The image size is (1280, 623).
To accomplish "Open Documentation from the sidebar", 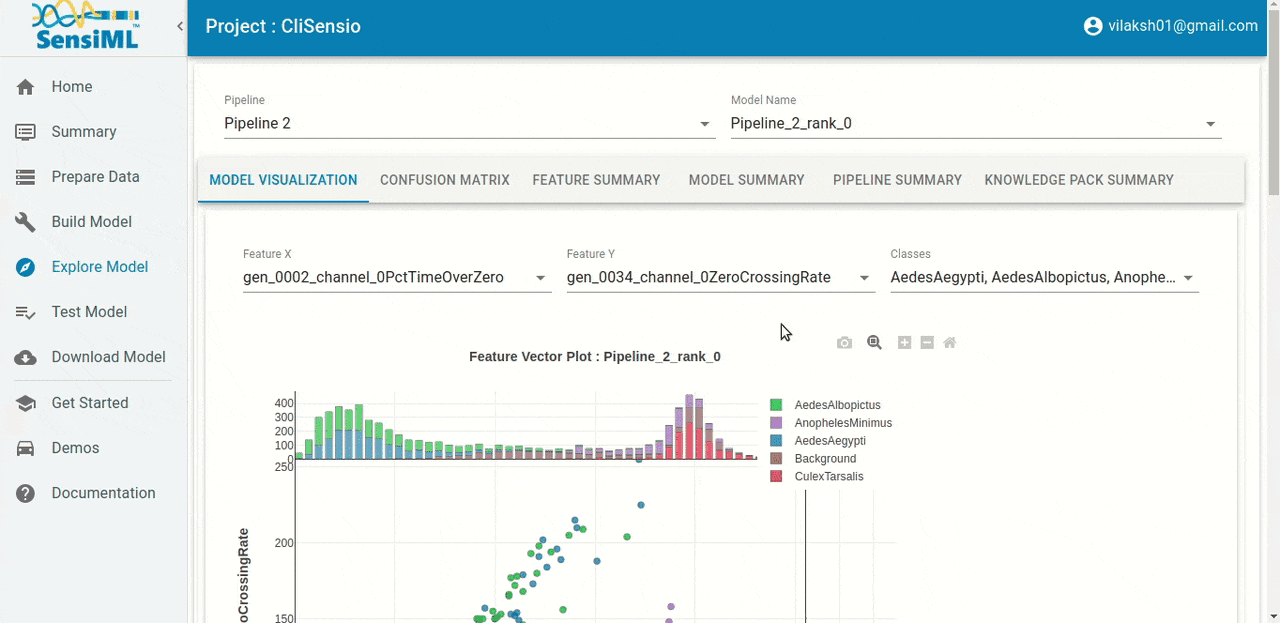I will [x=103, y=493].
